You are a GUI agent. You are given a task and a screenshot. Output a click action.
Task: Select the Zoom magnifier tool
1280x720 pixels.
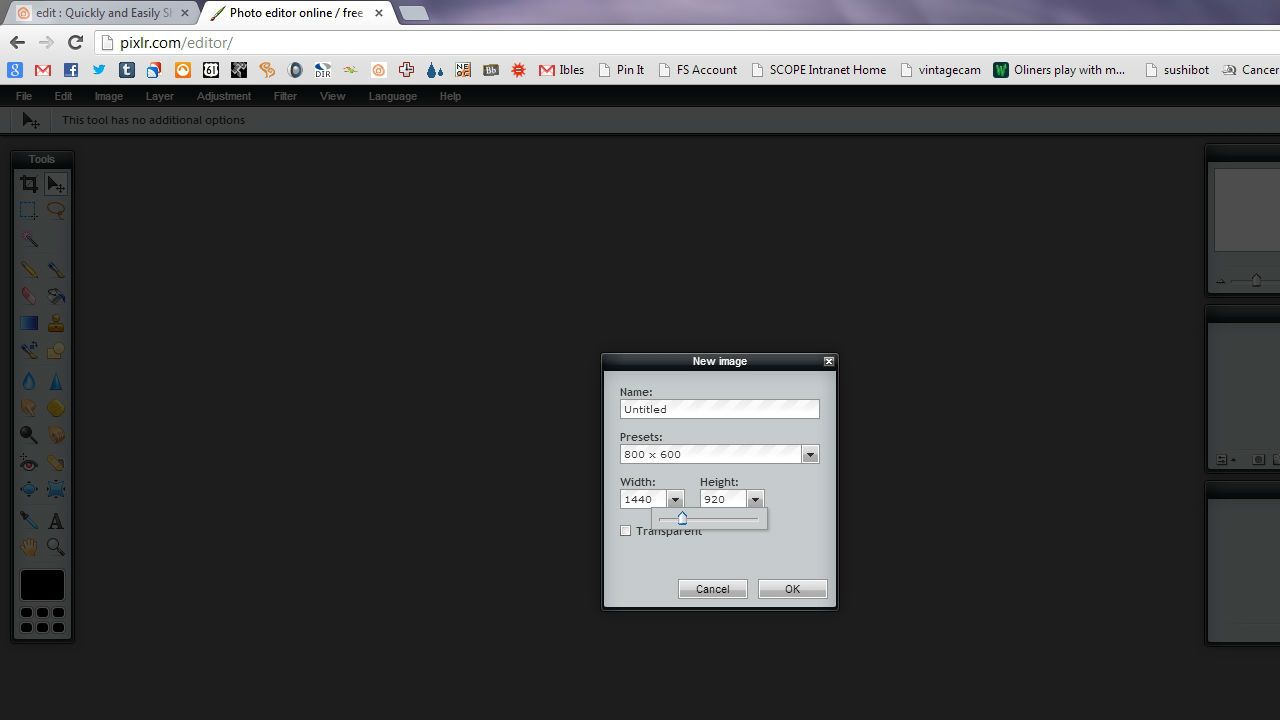pyautogui.click(x=56, y=547)
